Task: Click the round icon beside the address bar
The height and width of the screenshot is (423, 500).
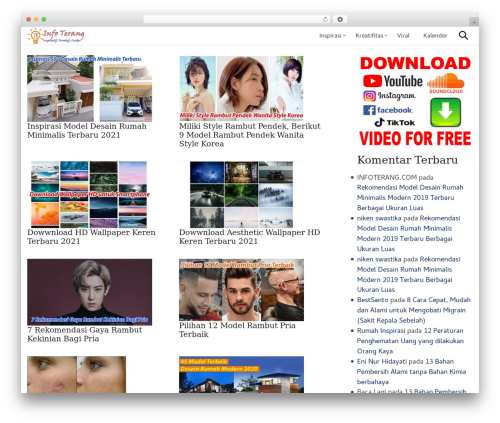Action: 340,19
